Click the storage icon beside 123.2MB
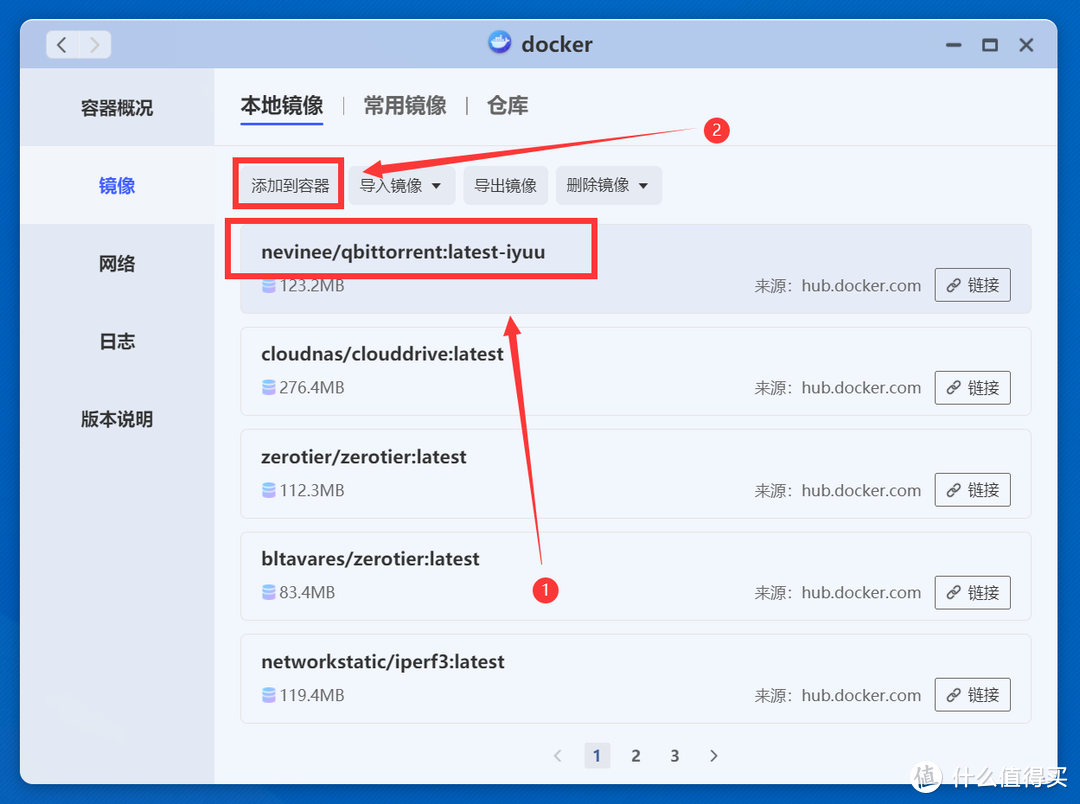Screen dimensions: 1080x804 (269, 285)
